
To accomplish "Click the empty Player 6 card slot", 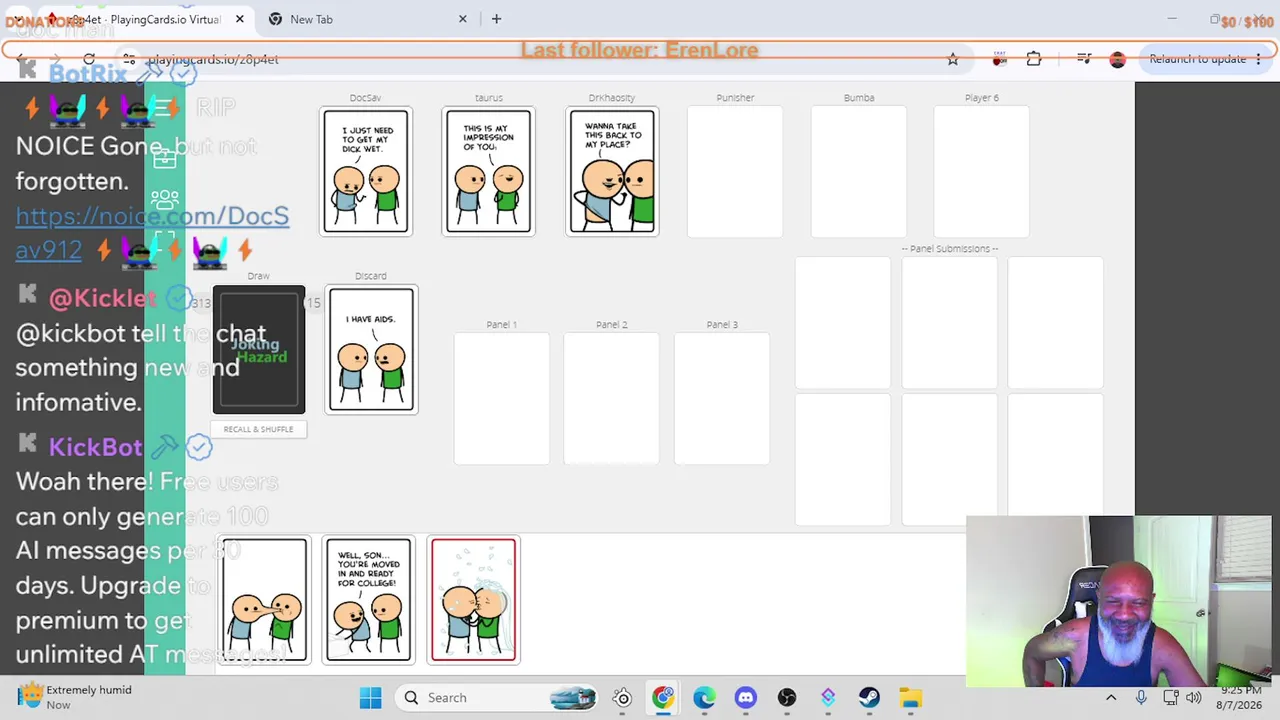I will (x=981, y=172).
